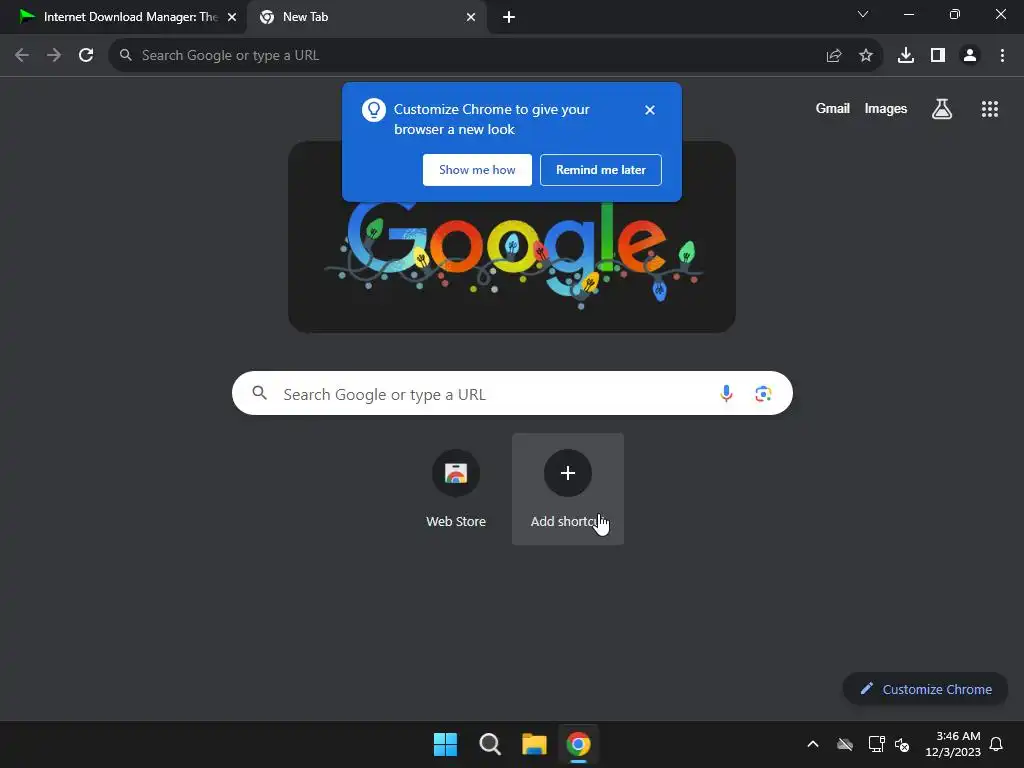Open Search Labs flask icon
Viewport: 1024px width, 768px height.
click(x=942, y=109)
